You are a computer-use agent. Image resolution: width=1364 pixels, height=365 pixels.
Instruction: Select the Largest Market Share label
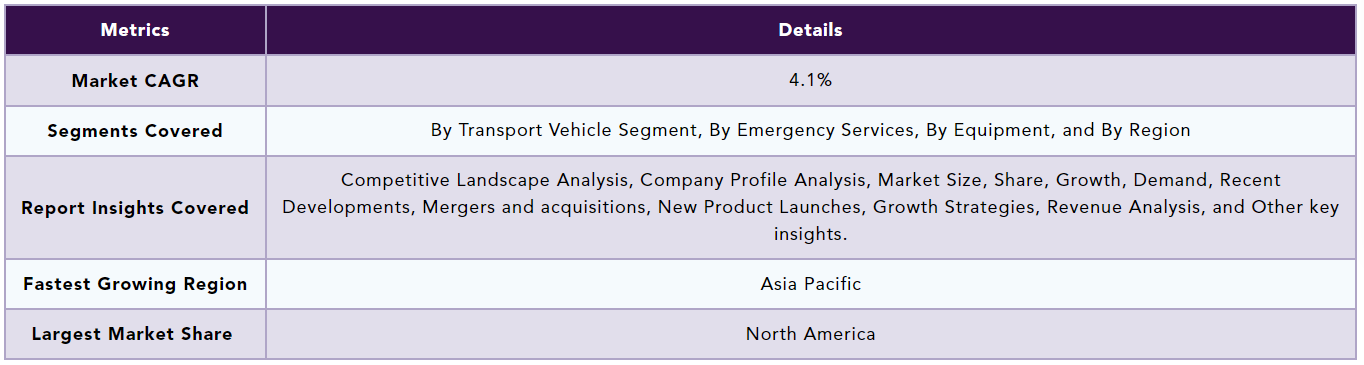tap(135, 334)
